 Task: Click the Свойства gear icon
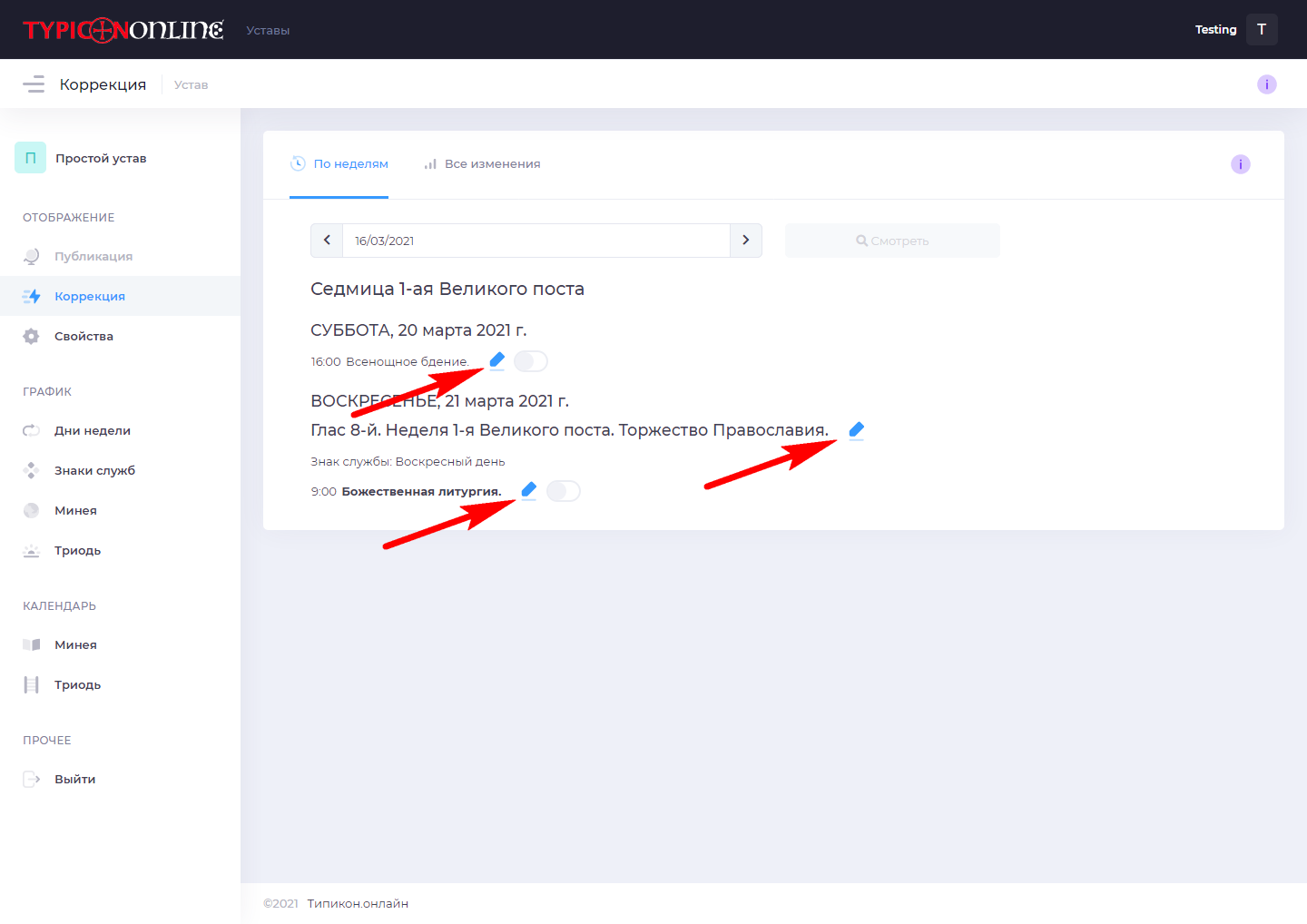point(32,336)
